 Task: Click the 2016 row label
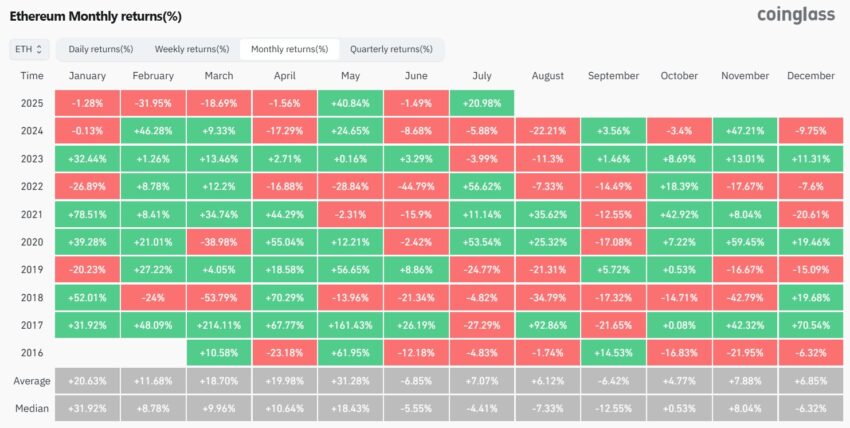tap(31, 353)
